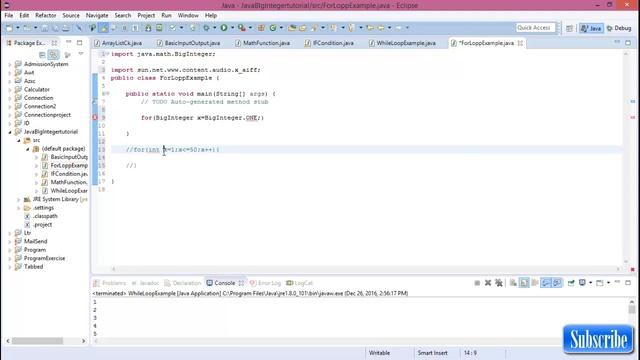
Task: Click the Package Explorer horizontal scrollbar
Action: (x=37, y=341)
